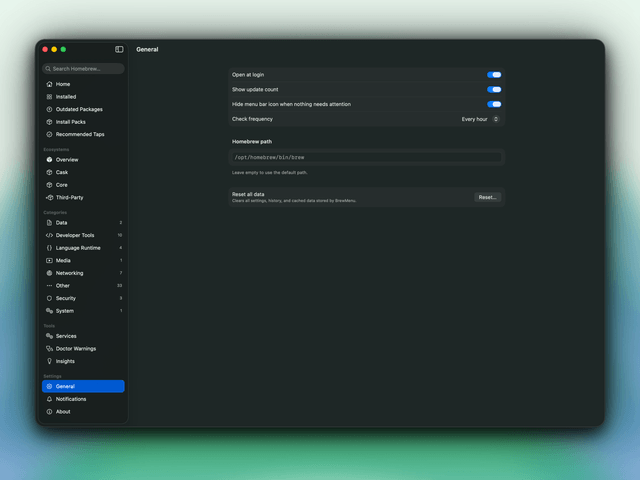Open Language Runtime category label

[78, 248]
